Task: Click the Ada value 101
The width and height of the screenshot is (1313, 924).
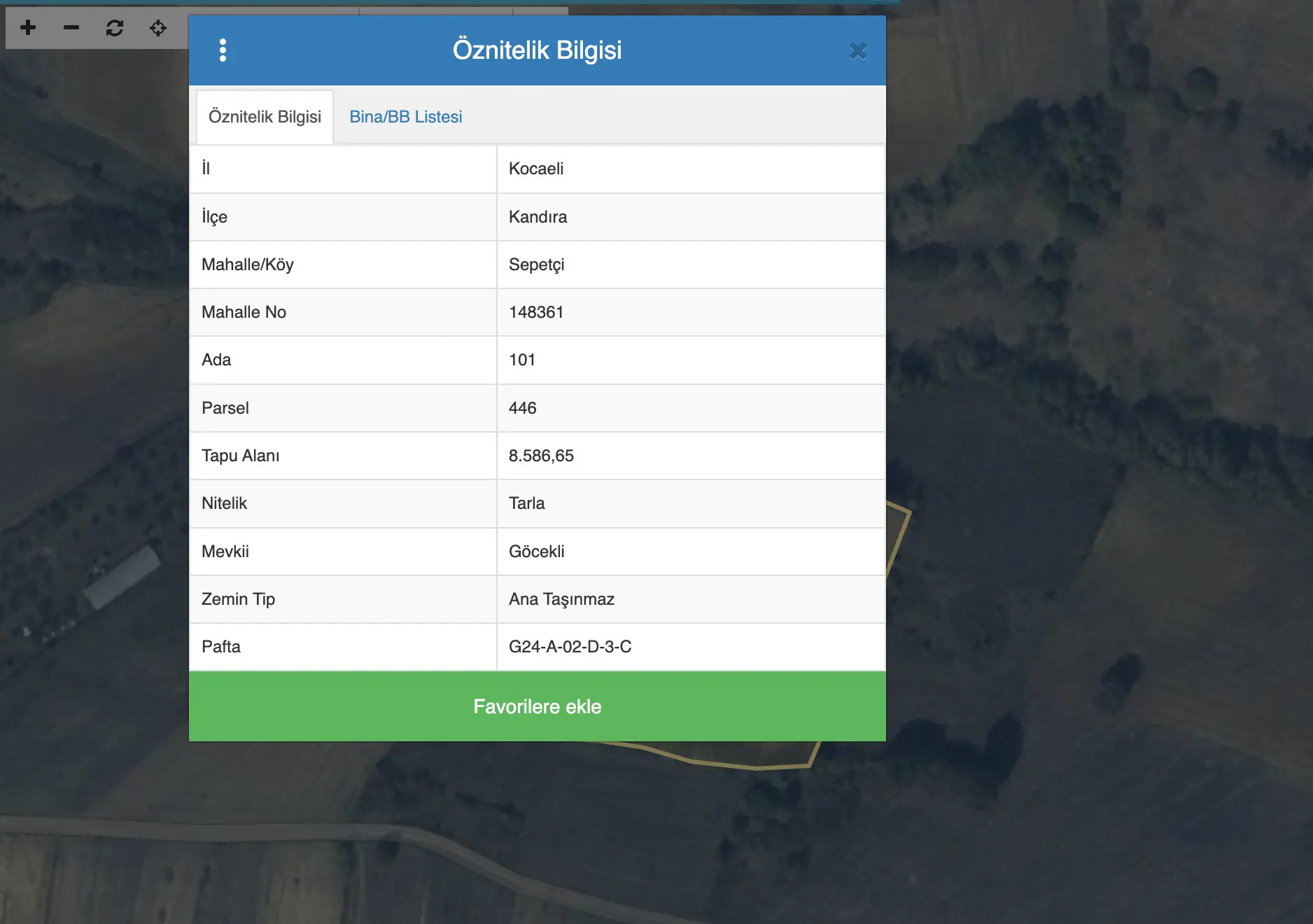Action: click(x=522, y=360)
